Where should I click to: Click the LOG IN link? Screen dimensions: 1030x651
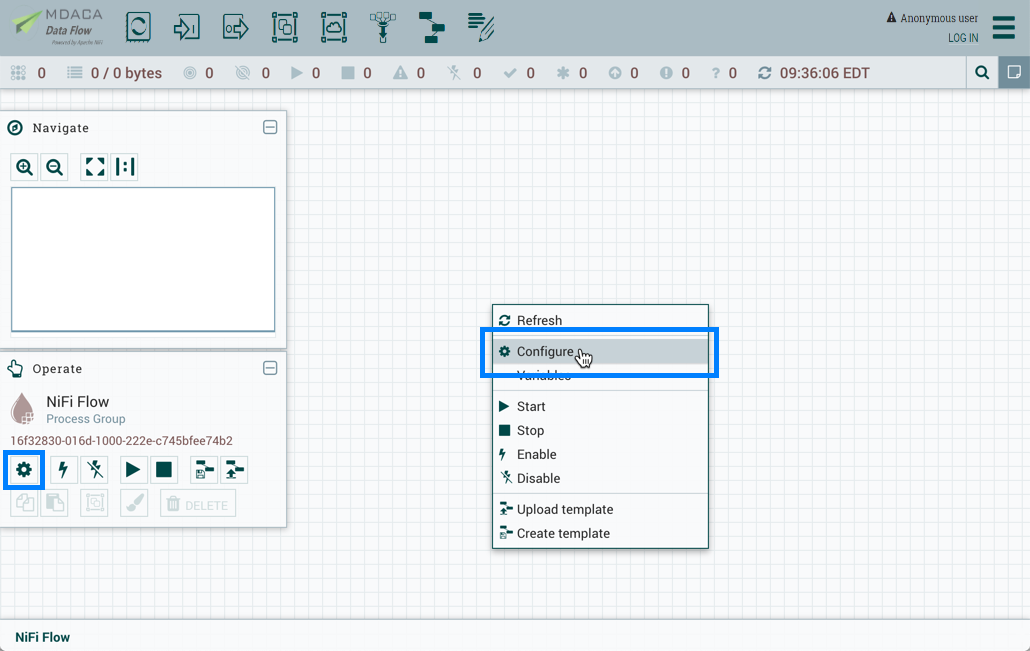[962, 38]
